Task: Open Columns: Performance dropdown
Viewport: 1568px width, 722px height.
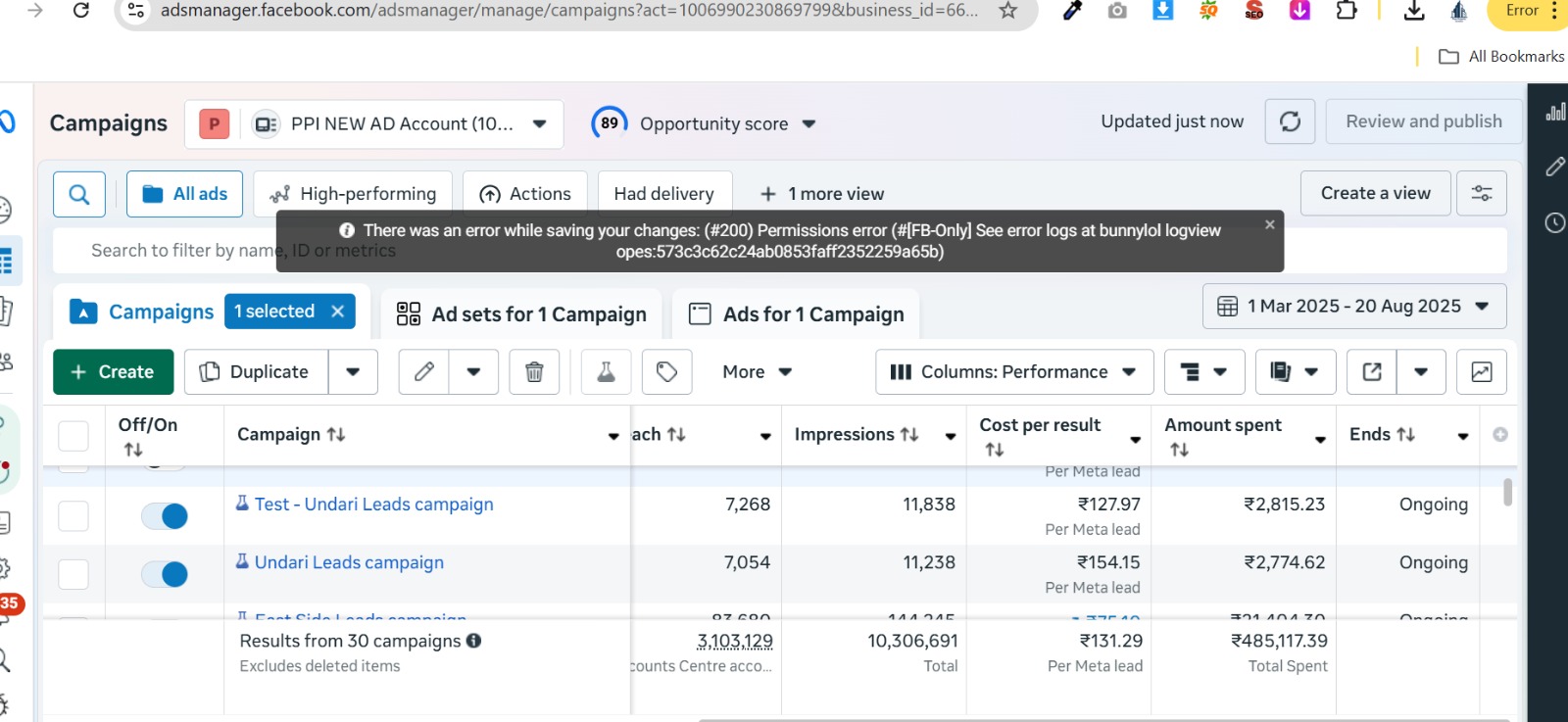Action: (1014, 372)
